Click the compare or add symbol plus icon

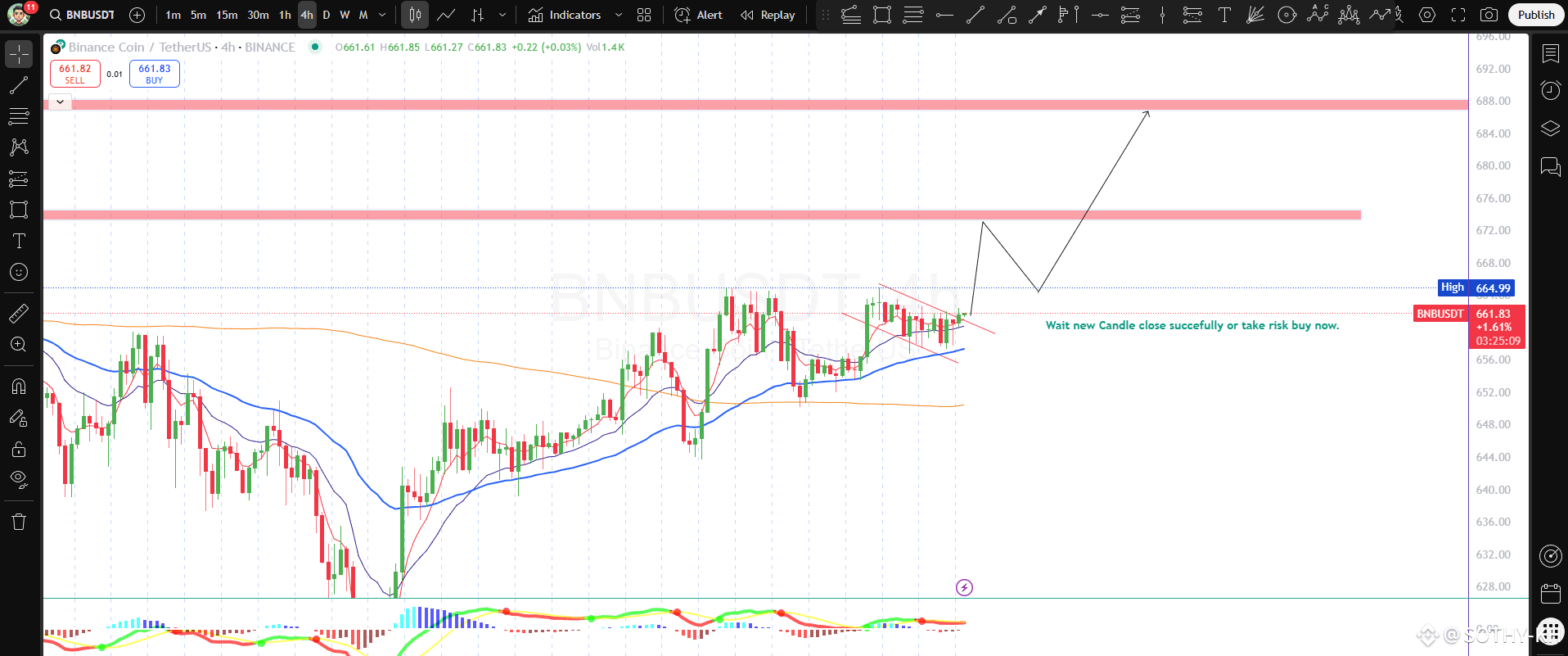point(137,15)
